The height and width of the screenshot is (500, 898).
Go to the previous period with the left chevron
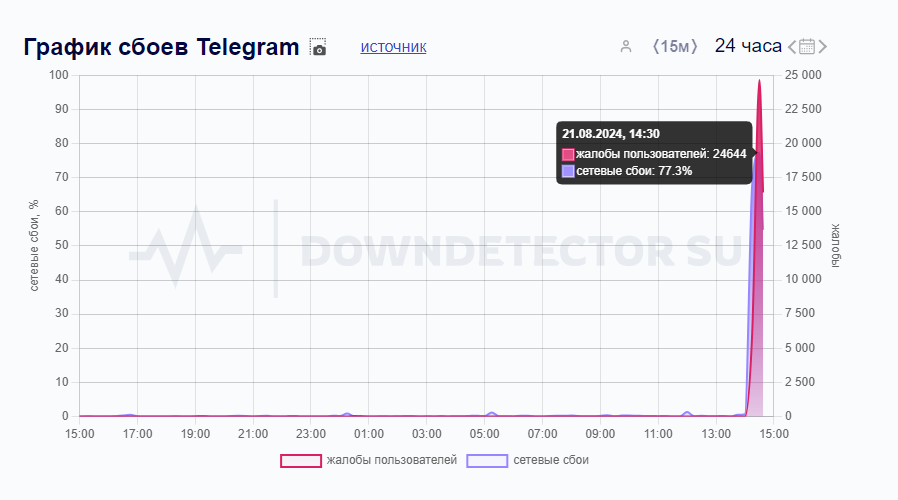pyautogui.click(x=792, y=46)
